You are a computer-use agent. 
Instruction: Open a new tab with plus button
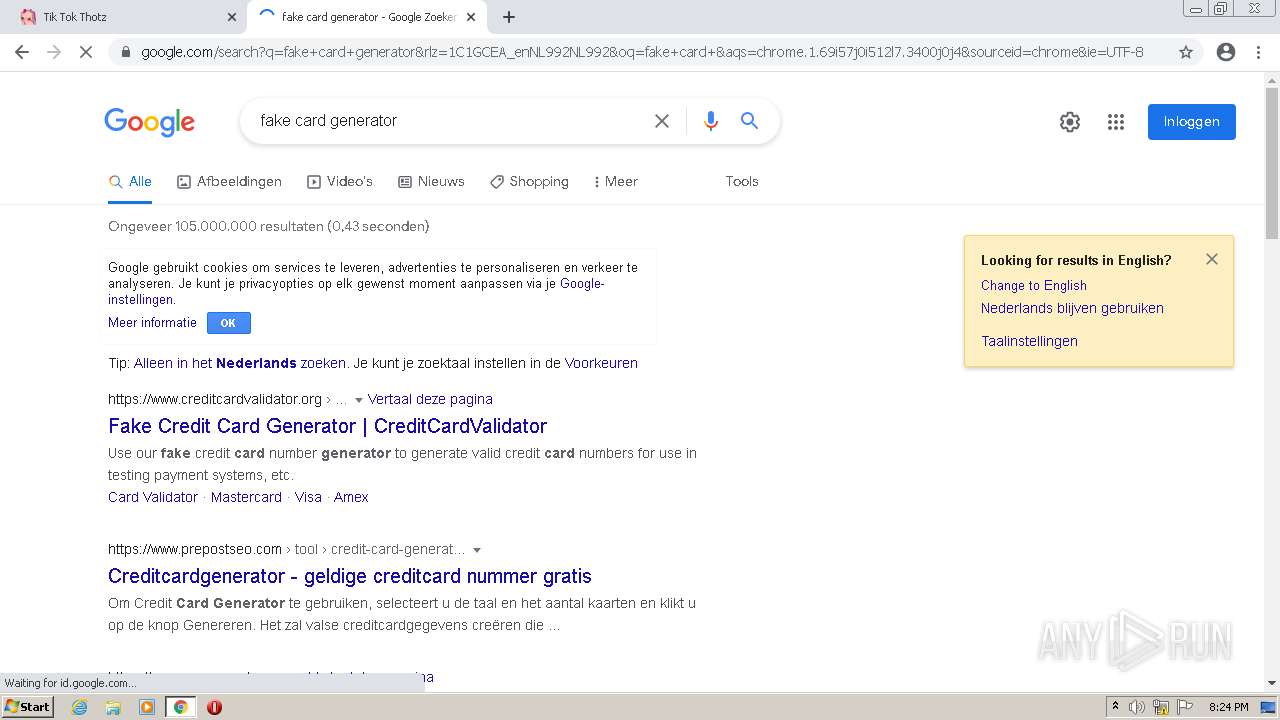(x=508, y=17)
